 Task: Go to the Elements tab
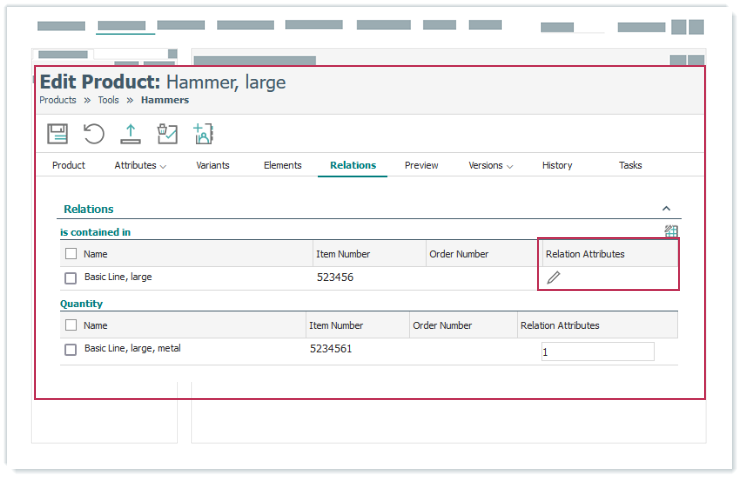tap(282, 166)
